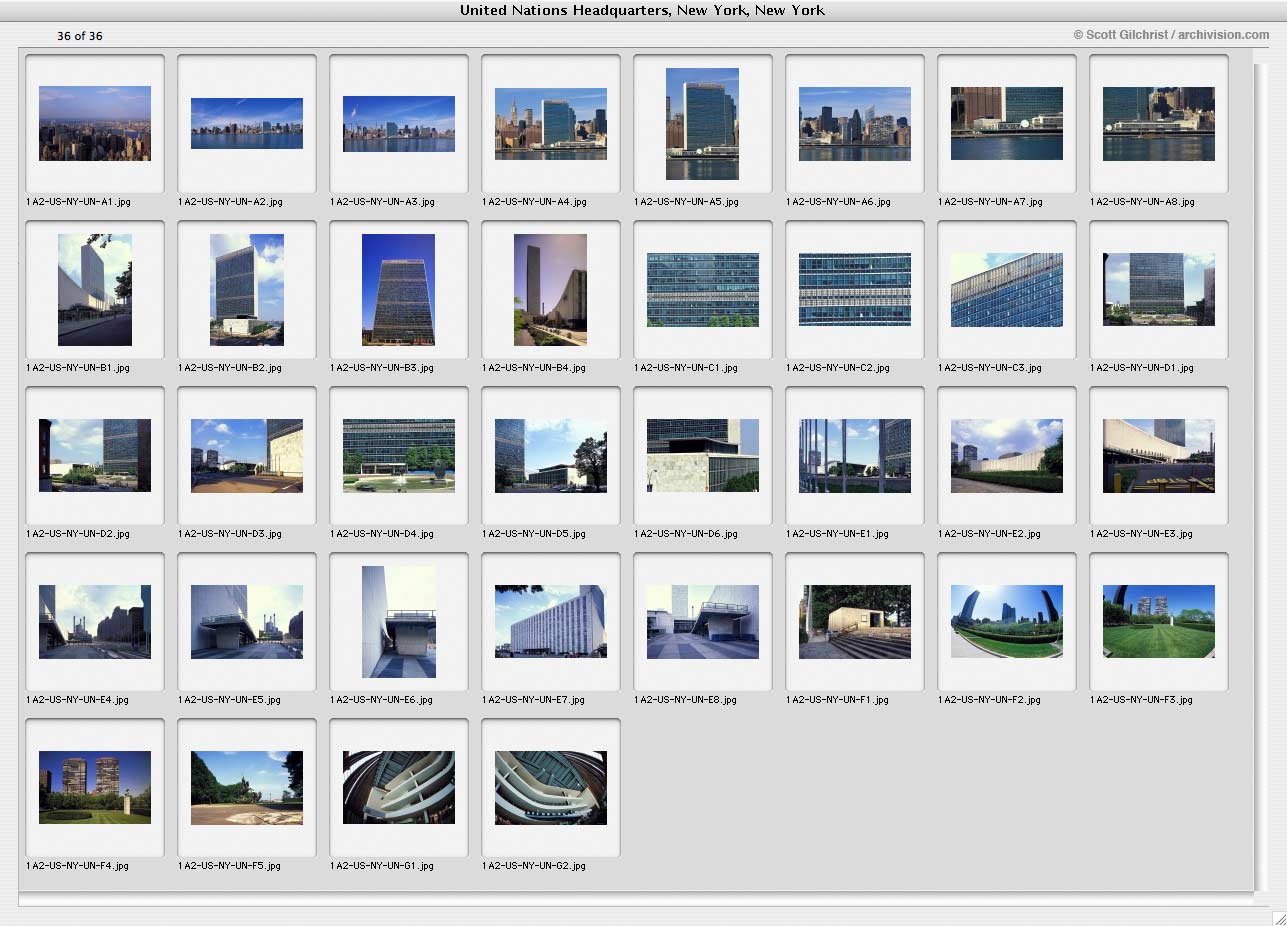The height and width of the screenshot is (926, 1287).
Task: Select facade detail thumbnail 1A2-US-NY-UN-C1.jpg
Action: pos(703,290)
